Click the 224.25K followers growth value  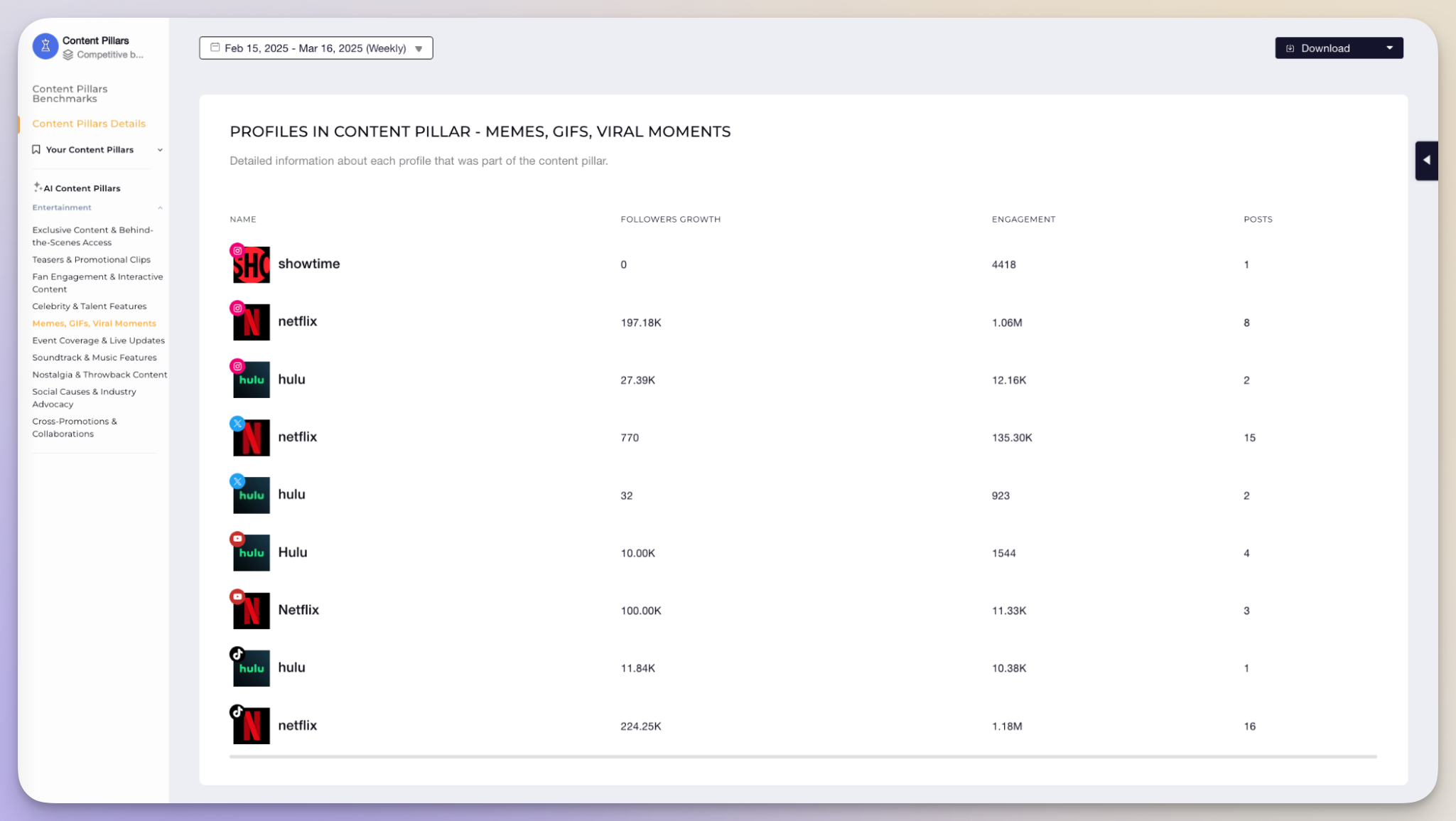pyautogui.click(x=641, y=726)
